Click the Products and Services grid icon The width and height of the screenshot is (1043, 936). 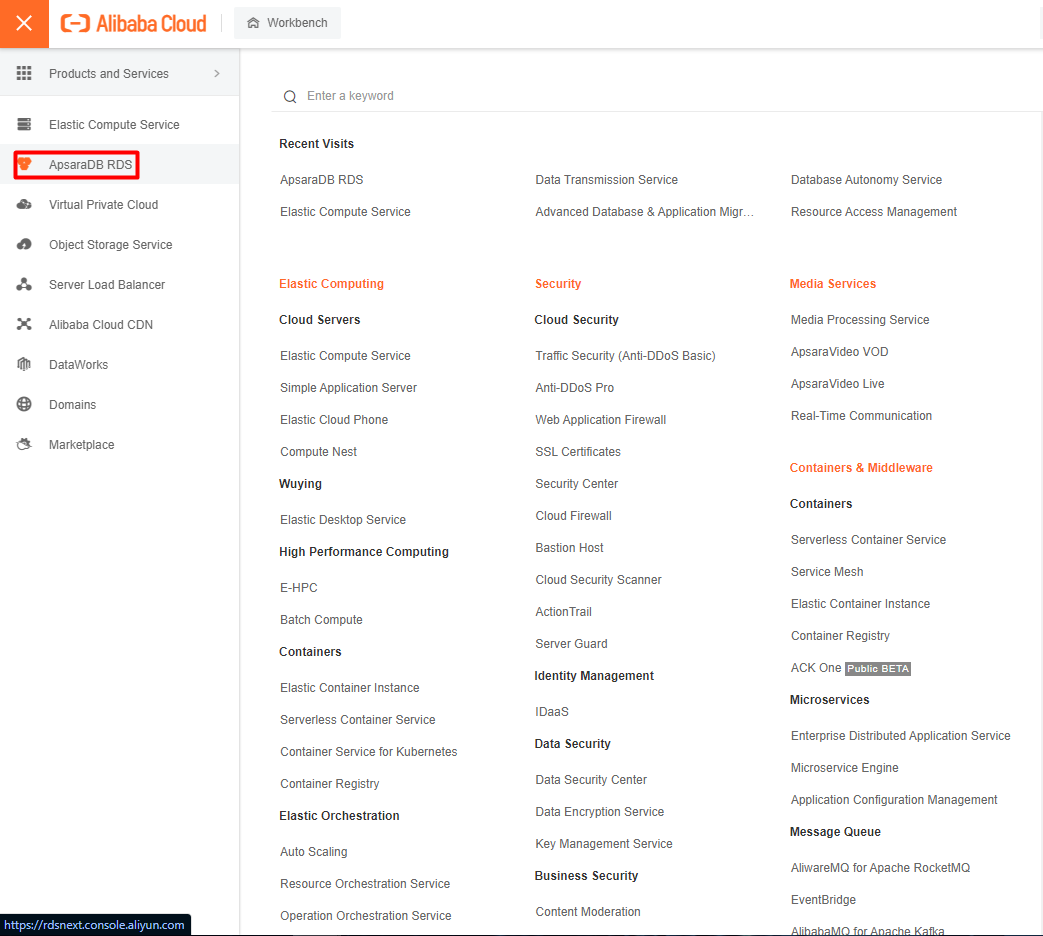click(25, 74)
